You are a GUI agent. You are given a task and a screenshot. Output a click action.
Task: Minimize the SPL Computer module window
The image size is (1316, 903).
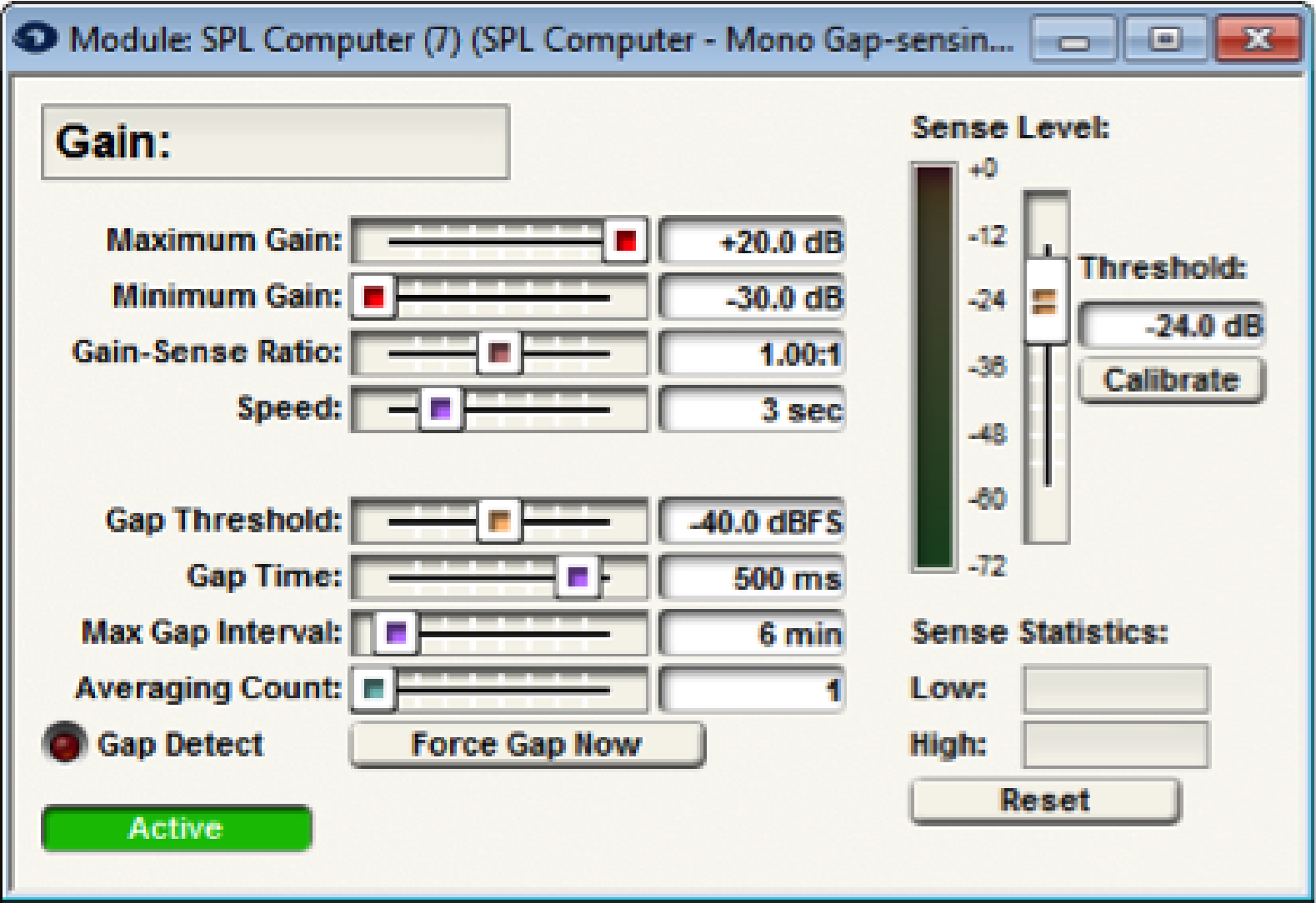point(1074,39)
